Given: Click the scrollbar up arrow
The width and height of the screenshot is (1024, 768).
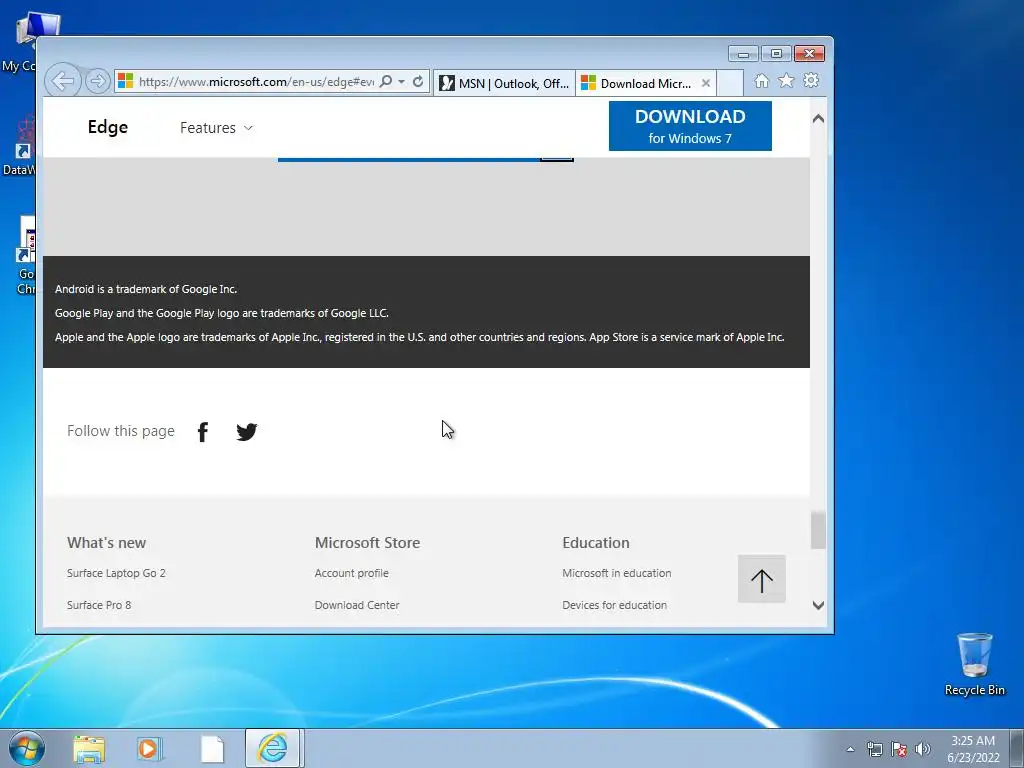Looking at the screenshot, I should (818, 119).
